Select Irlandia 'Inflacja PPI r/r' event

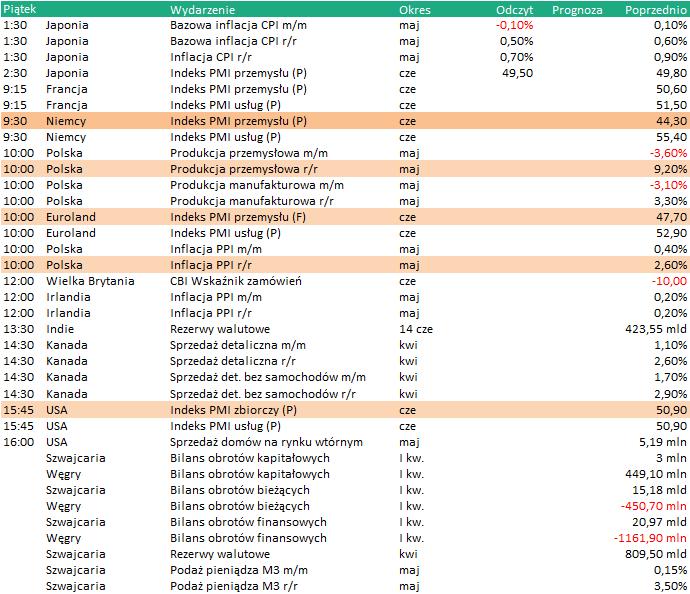tap(211, 313)
